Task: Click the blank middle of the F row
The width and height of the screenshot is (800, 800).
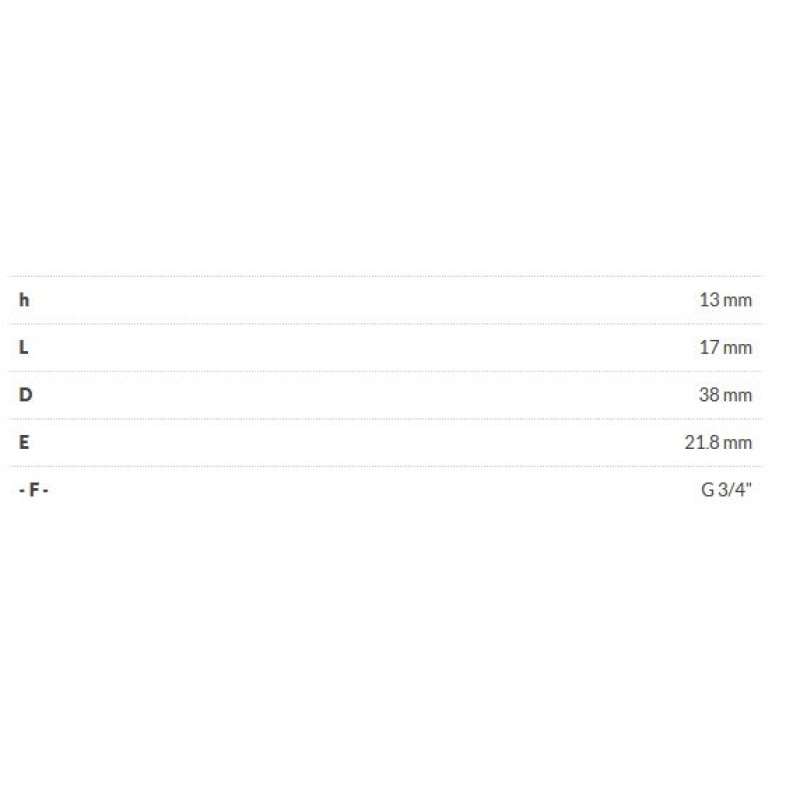Action: [x=385, y=490]
